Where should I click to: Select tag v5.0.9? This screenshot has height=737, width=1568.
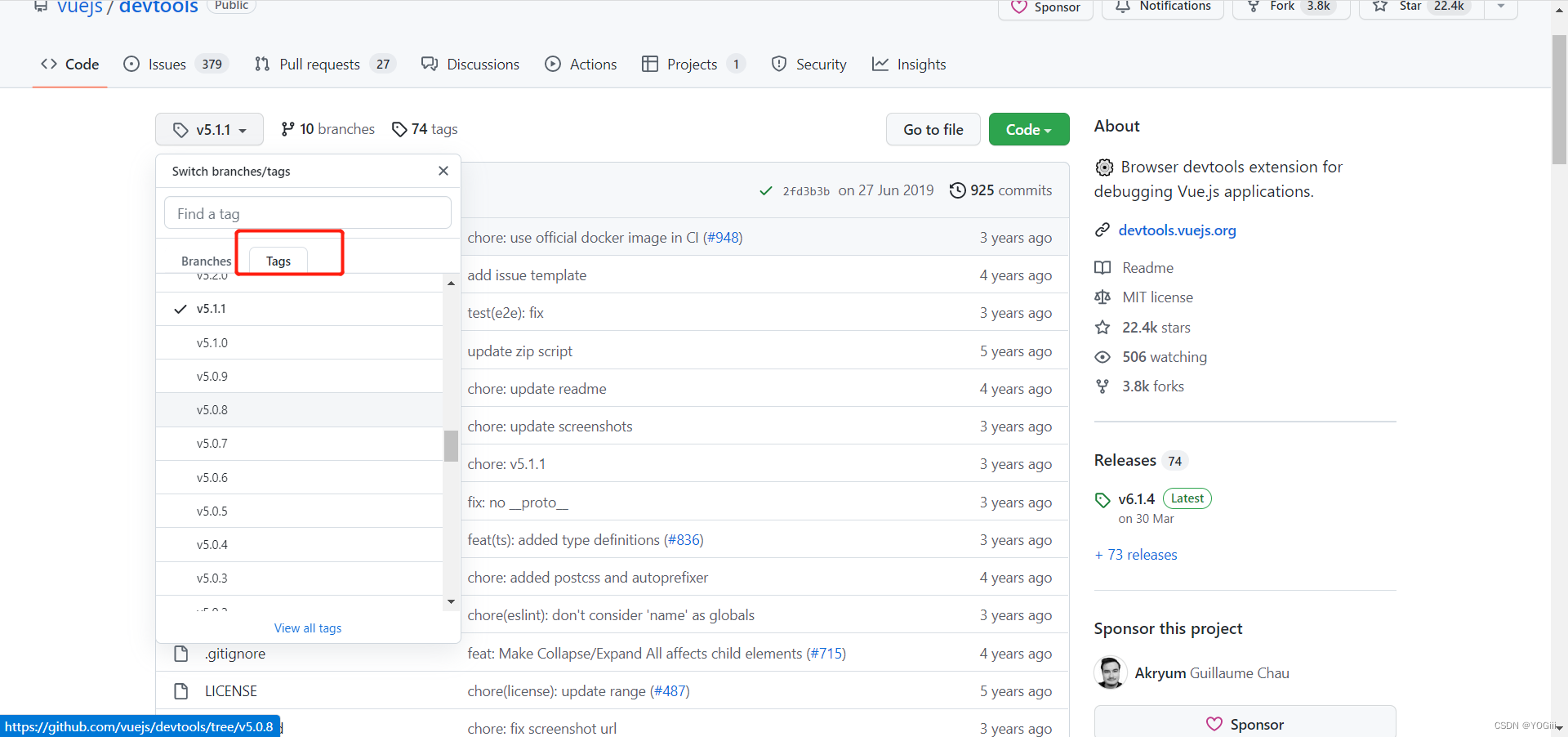299,376
